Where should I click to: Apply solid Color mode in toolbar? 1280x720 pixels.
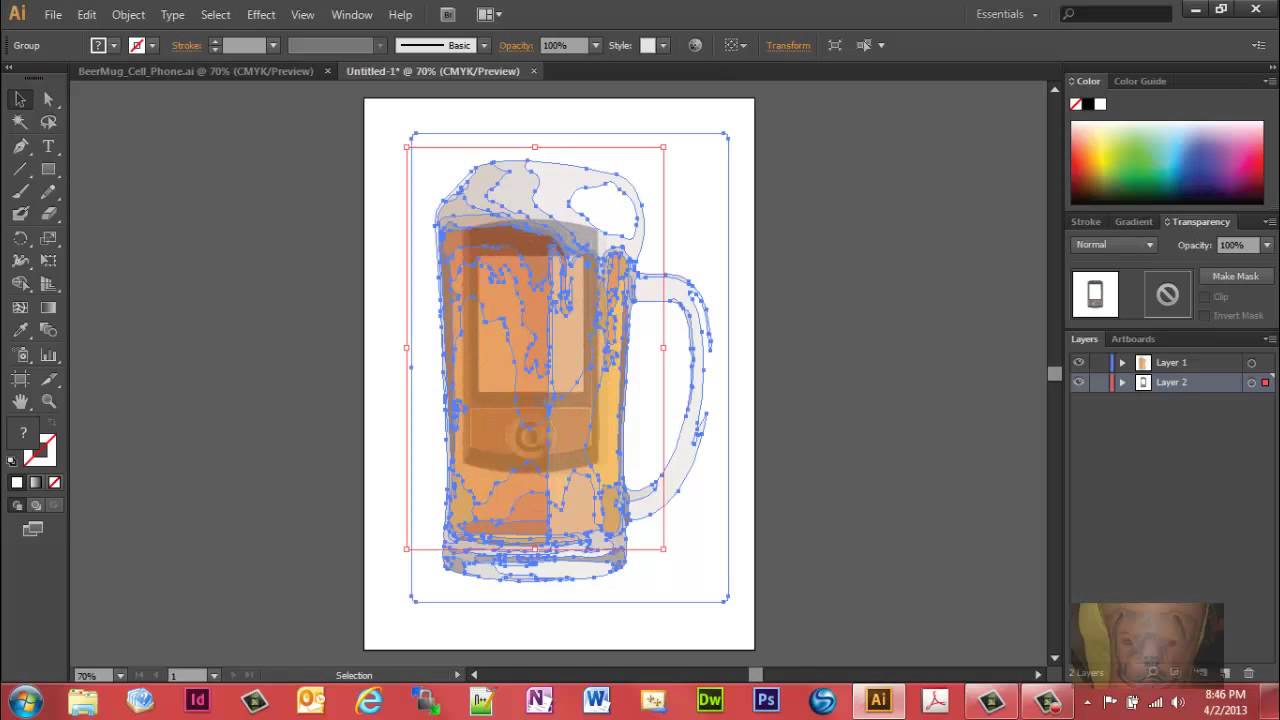tap(17, 482)
